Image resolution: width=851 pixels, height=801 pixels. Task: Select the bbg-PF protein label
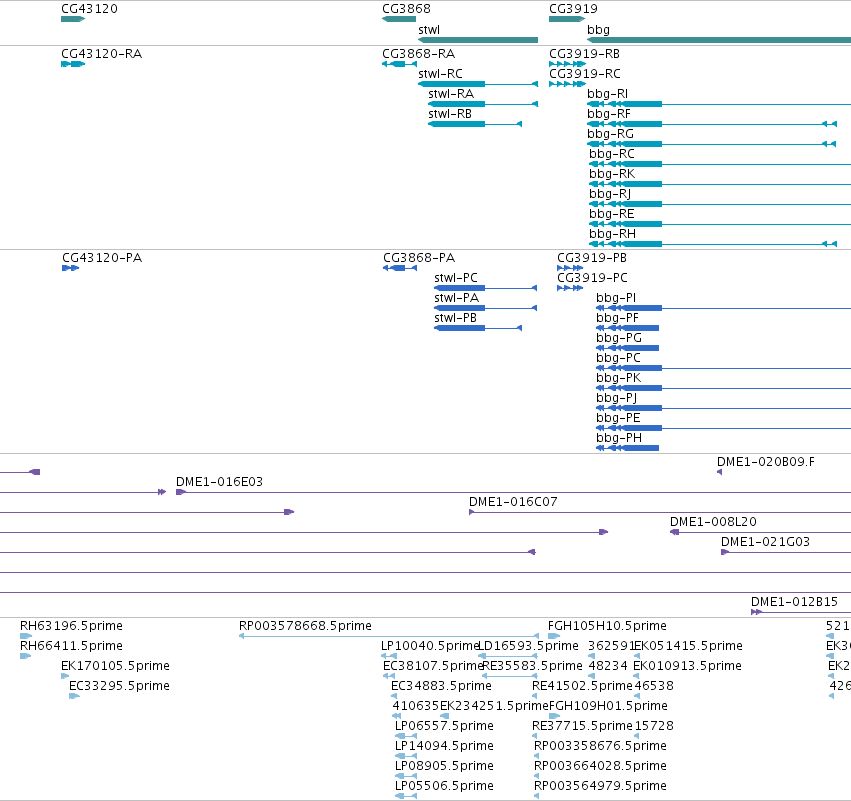click(x=617, y=318)
